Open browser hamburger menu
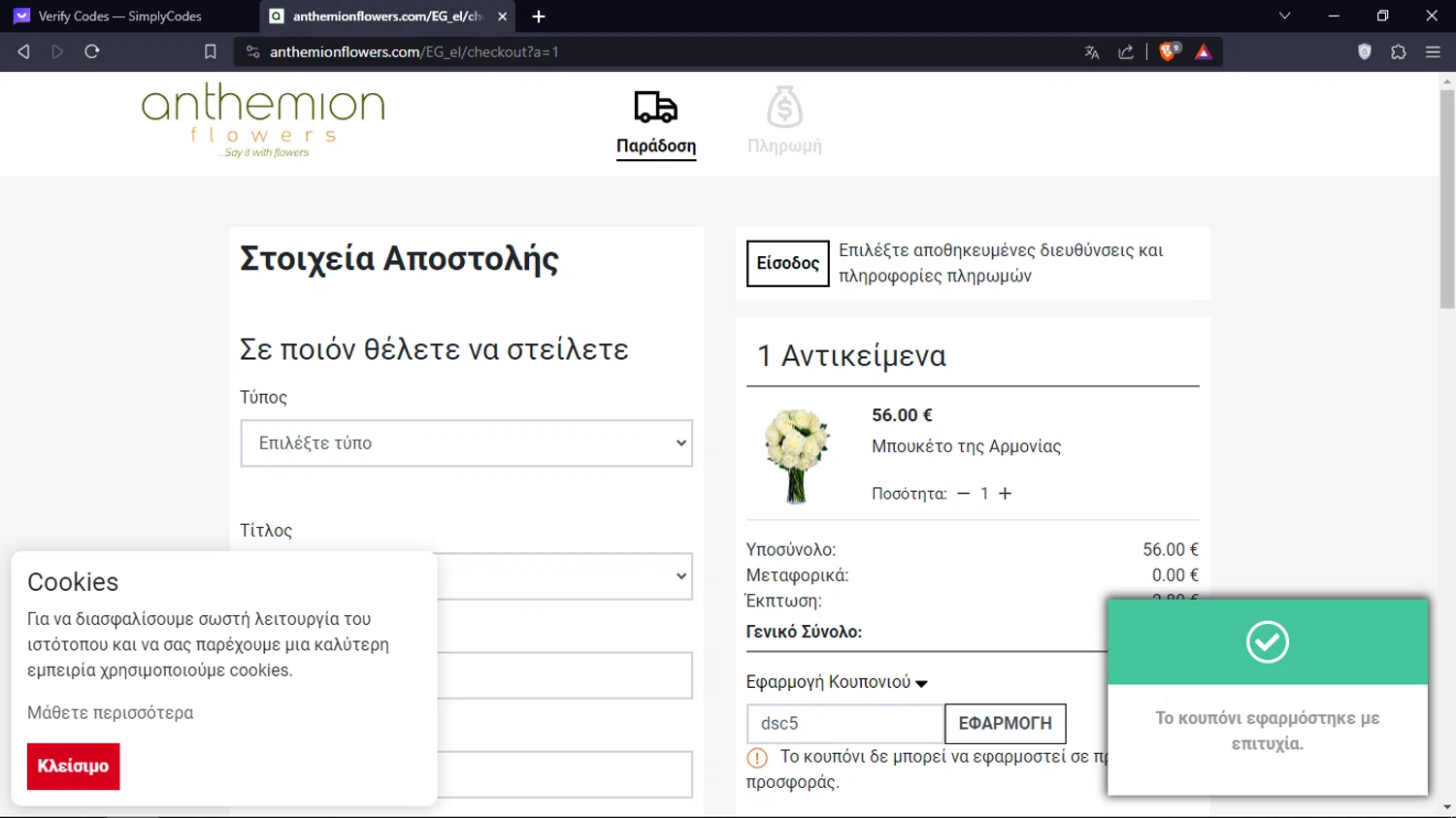The image size is (1456, 818). pos(1433,52)
